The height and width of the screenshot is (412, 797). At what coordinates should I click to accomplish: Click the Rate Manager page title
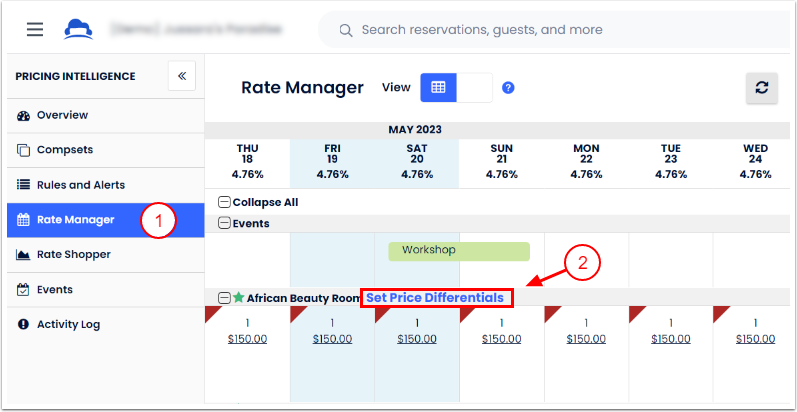(302, 88)
